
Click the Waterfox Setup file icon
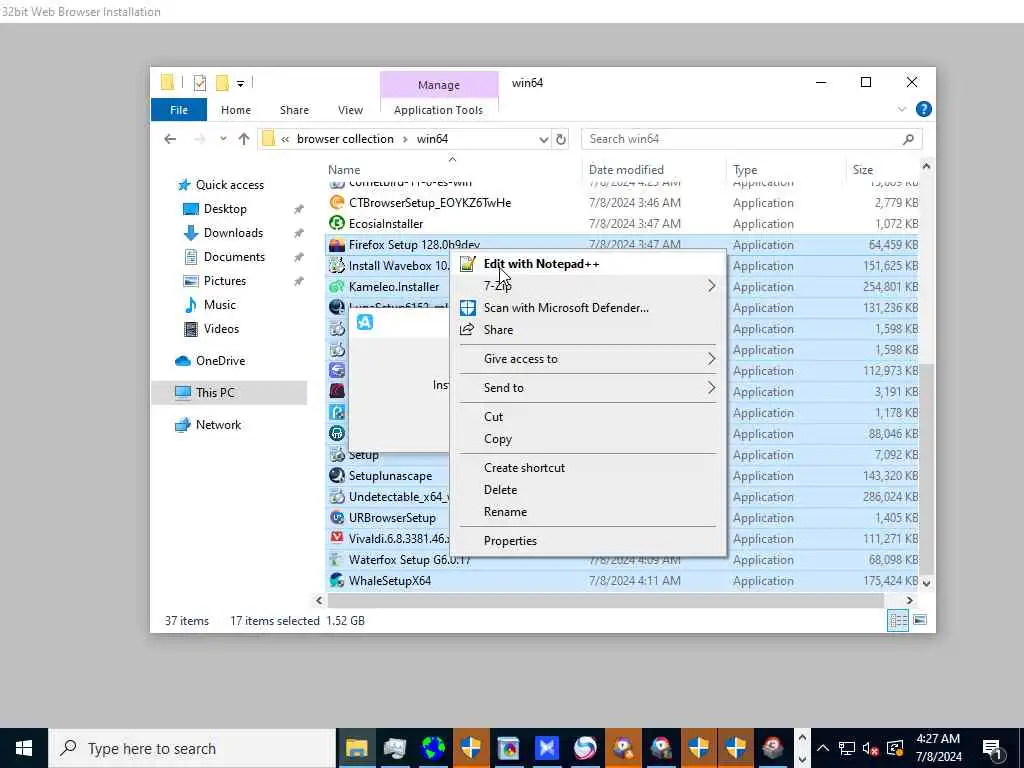(336, 560)
